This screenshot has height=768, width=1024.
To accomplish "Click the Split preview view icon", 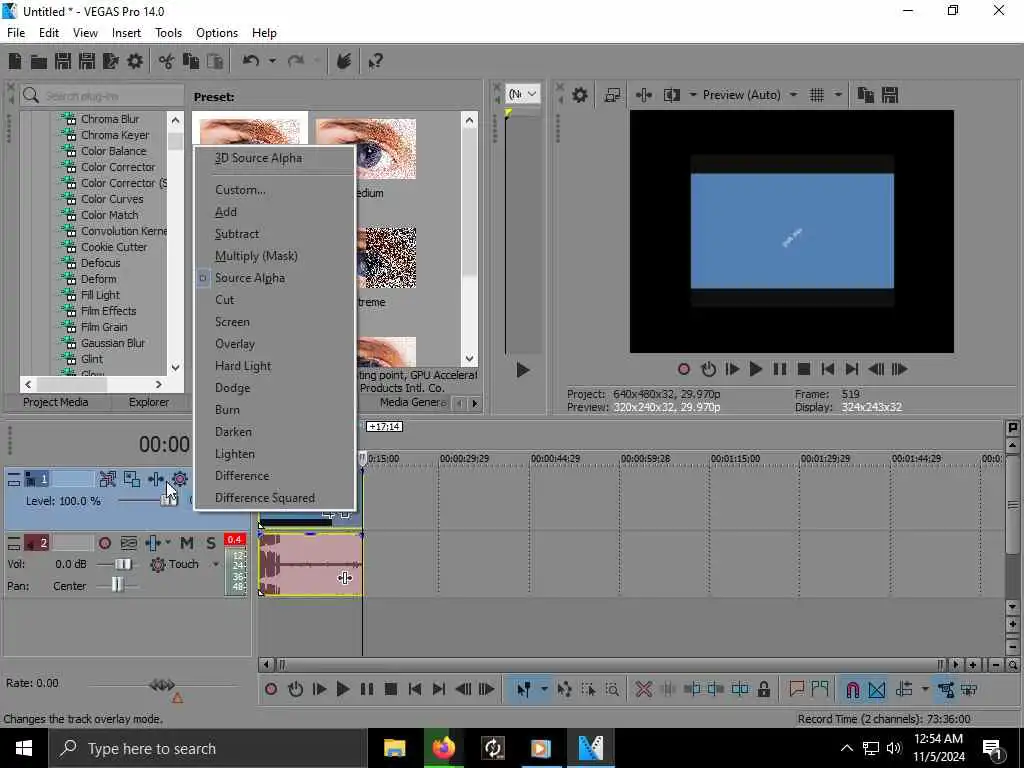I will tap(671, 95).
